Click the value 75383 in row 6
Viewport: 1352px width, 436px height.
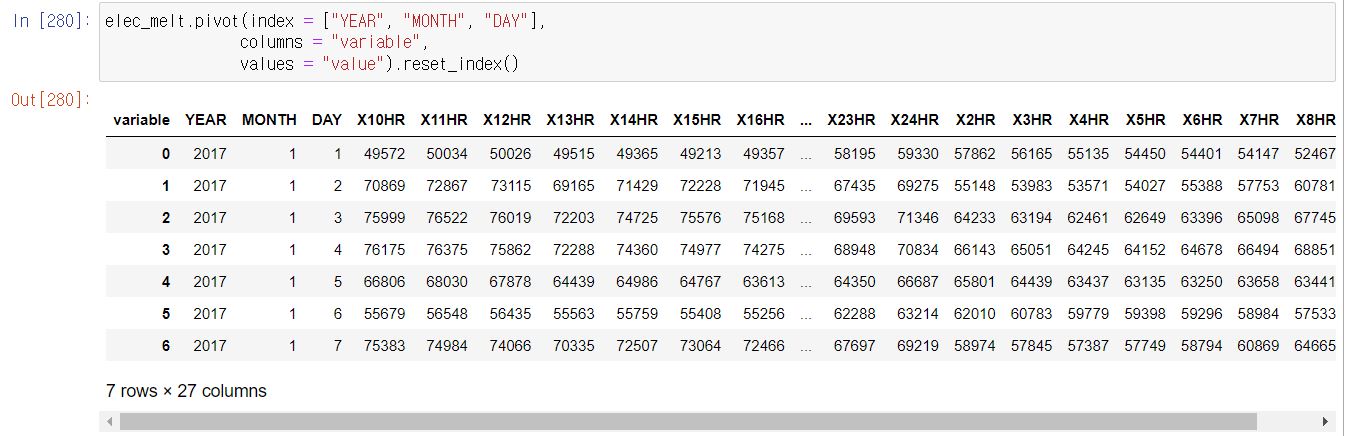point(385,345)
